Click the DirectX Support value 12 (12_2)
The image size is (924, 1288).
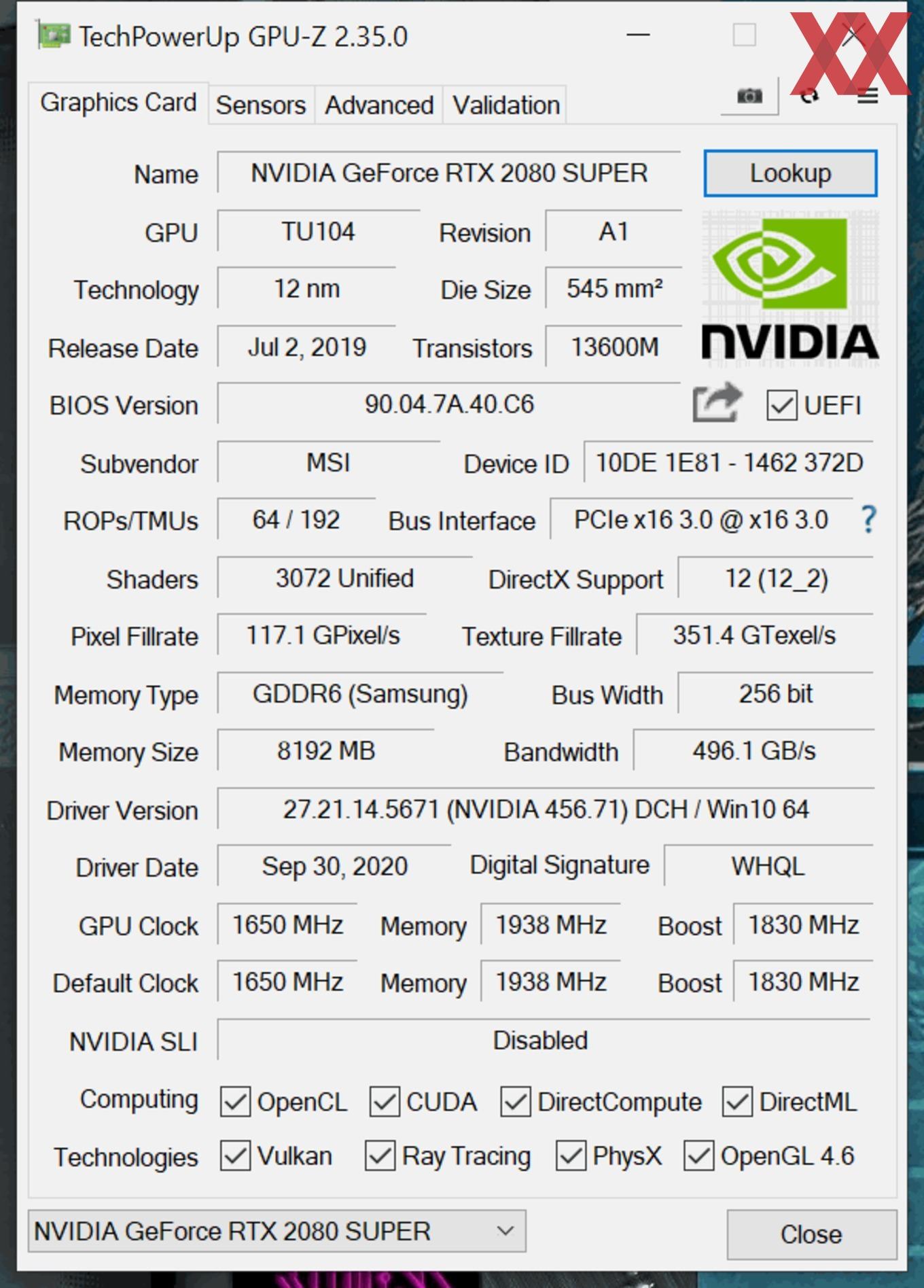[776, 578]
